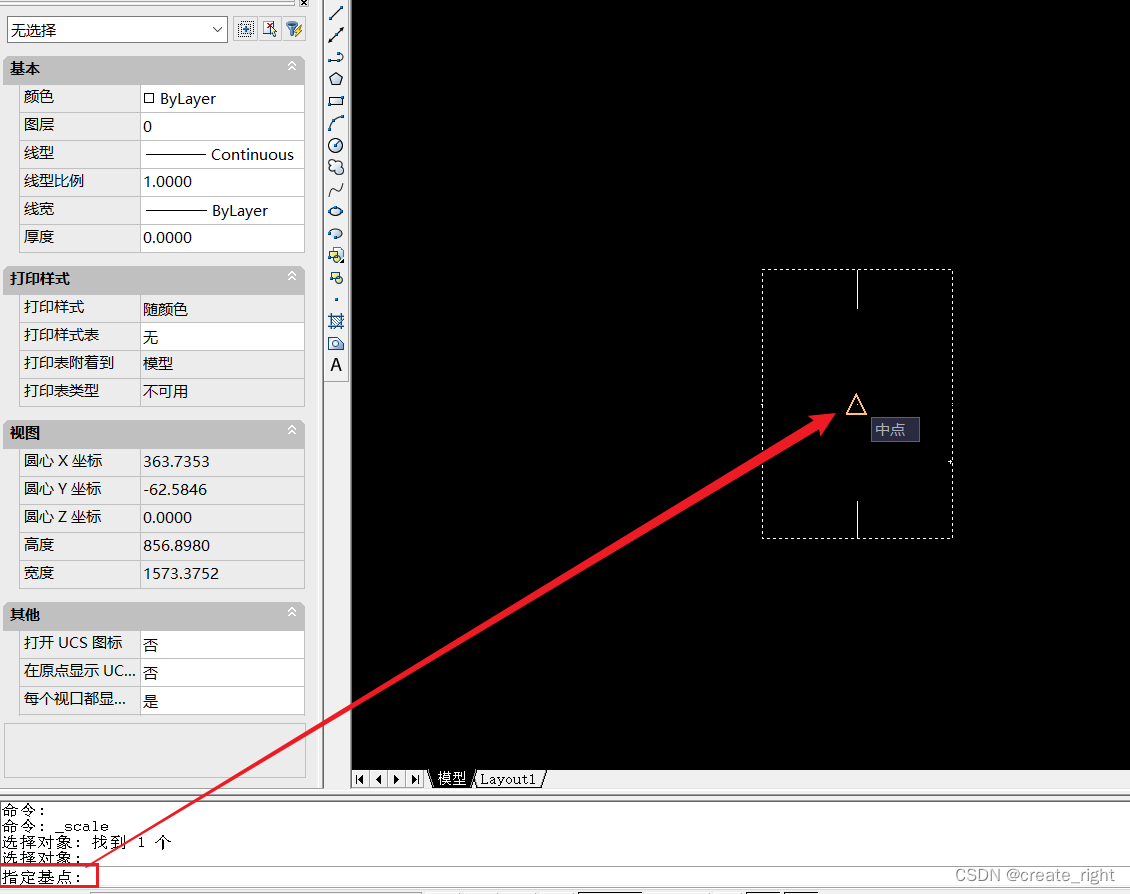Edit the 厚度 value 0.0000
The width and height of the screenshot is (1130, 894).
[222, 238]
